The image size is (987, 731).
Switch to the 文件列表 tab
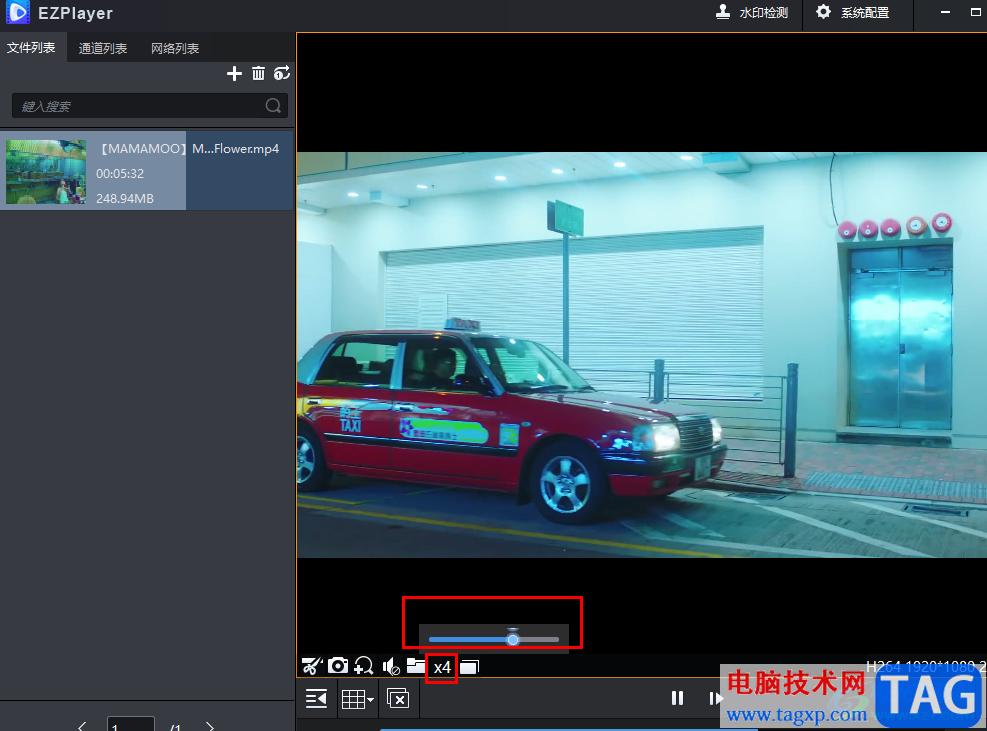point(31,48)
